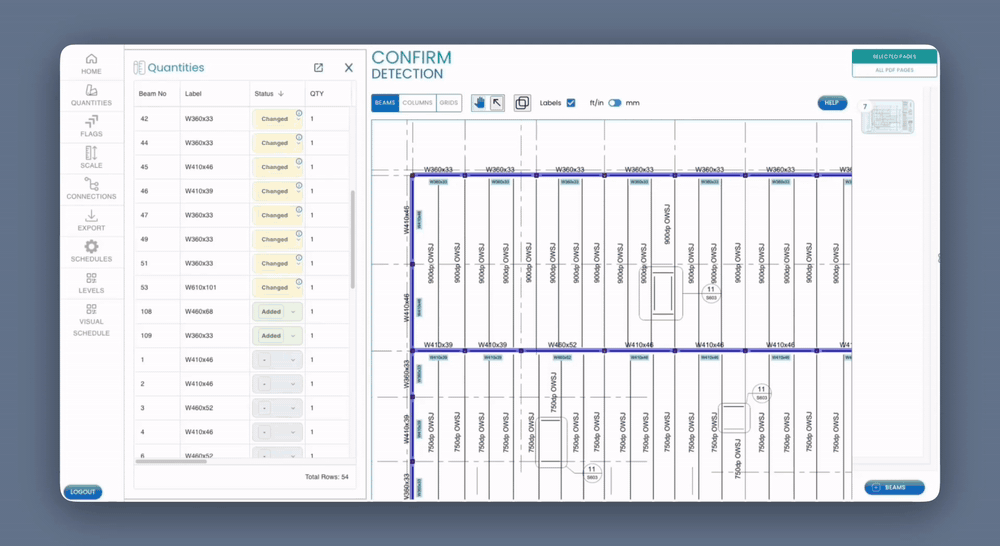Sort by the Status column header
The image size is (1000, 546).
click(268, 94)
